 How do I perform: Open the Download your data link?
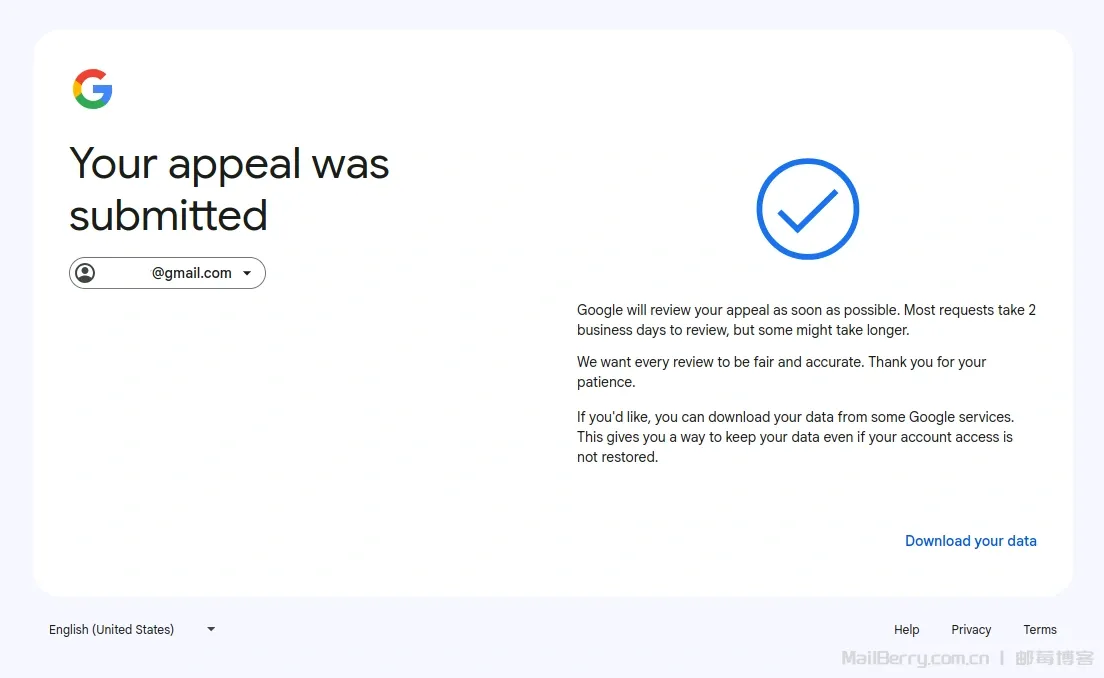[970, 541]
